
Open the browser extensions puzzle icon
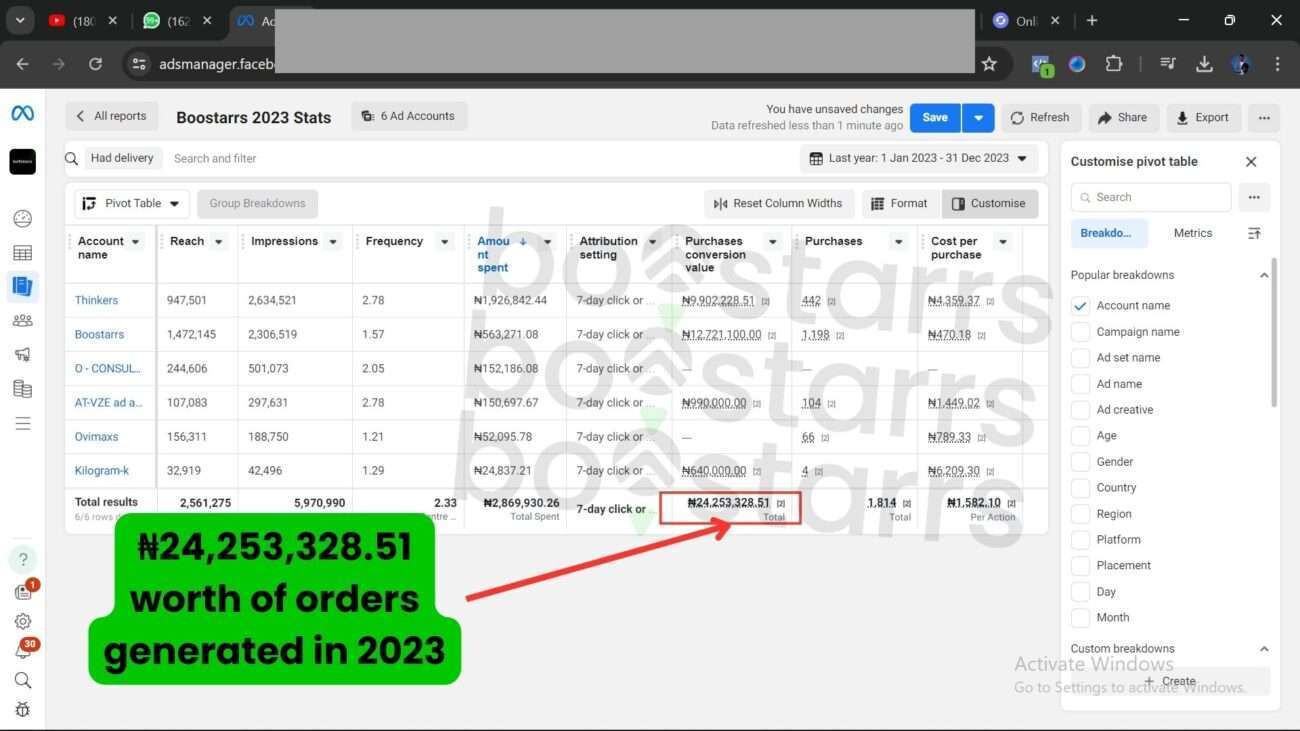tap(1113, 64)
